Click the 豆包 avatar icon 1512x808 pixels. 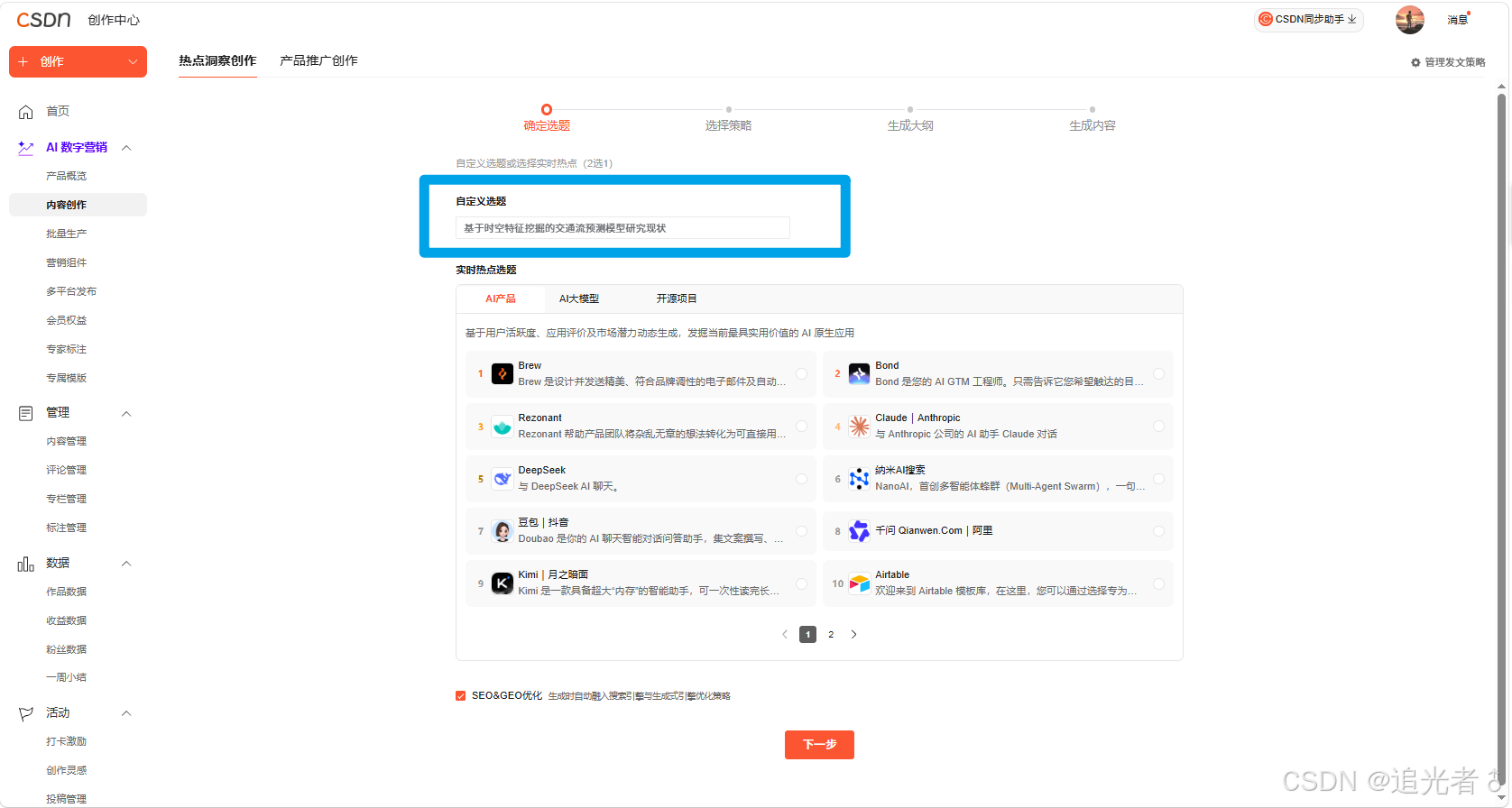point(502,531)
